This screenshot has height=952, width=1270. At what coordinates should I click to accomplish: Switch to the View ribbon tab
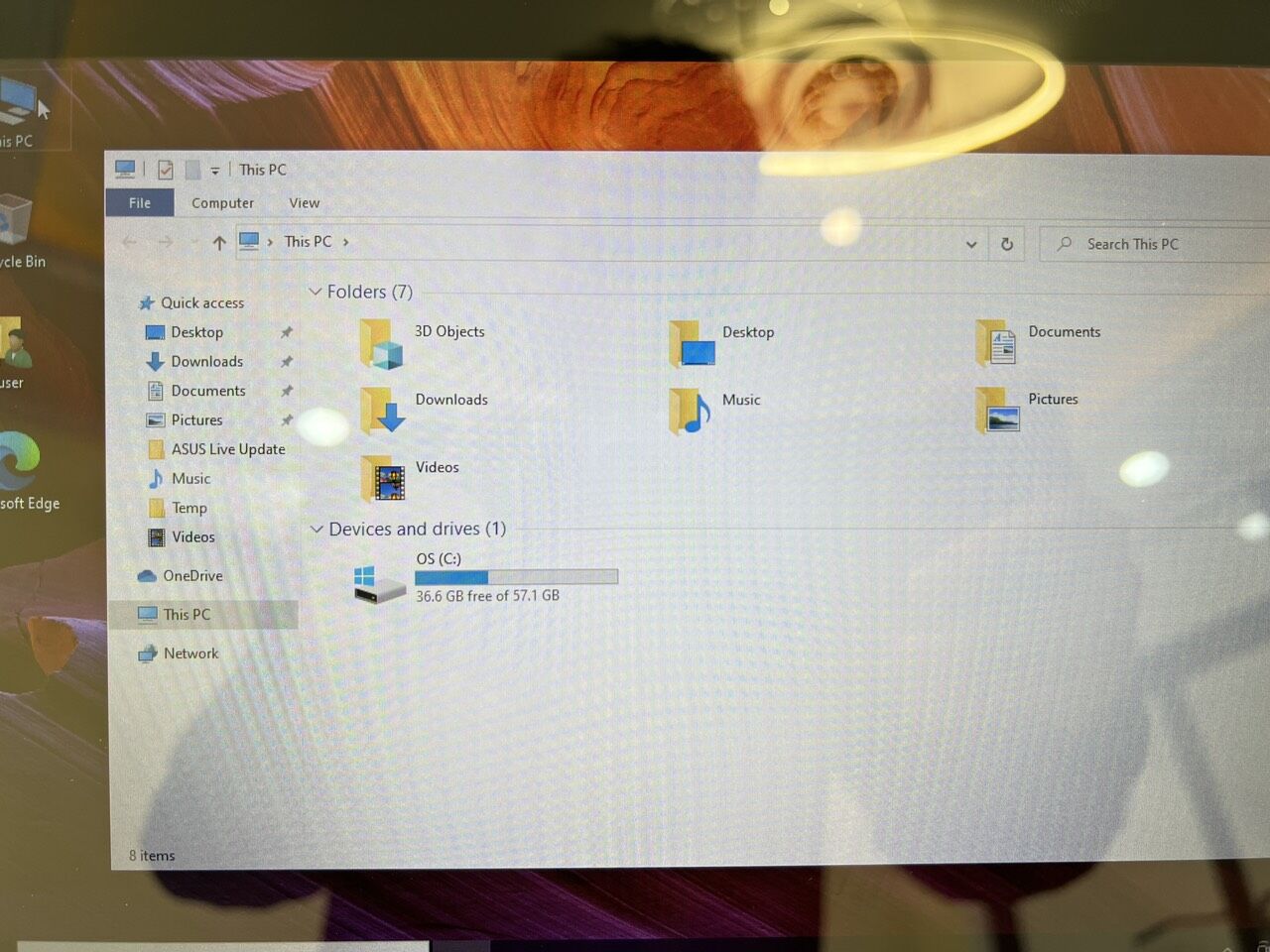coord(305,202)
